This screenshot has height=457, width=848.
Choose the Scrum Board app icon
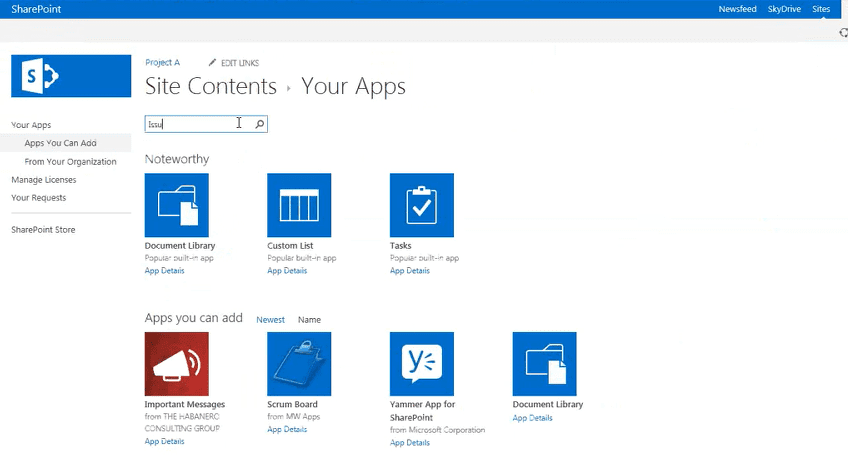(299, 364)
